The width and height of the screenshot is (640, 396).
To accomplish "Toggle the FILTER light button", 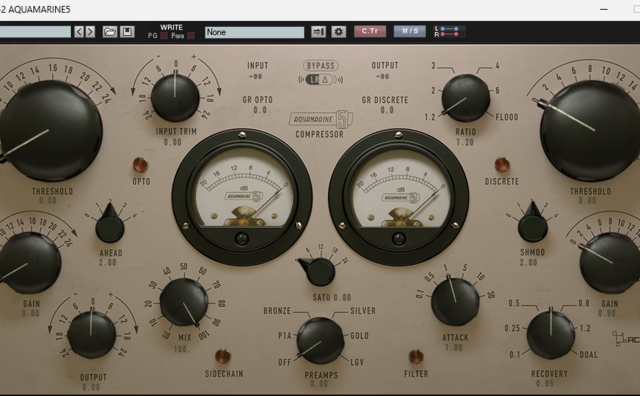I will 416,356.
